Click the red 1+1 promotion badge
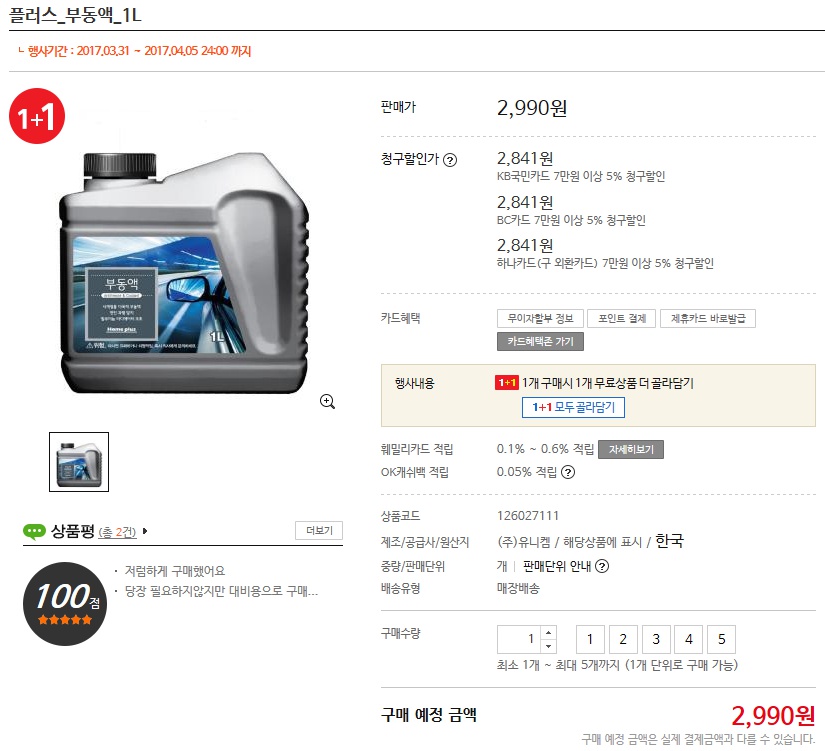 point(37,116)
